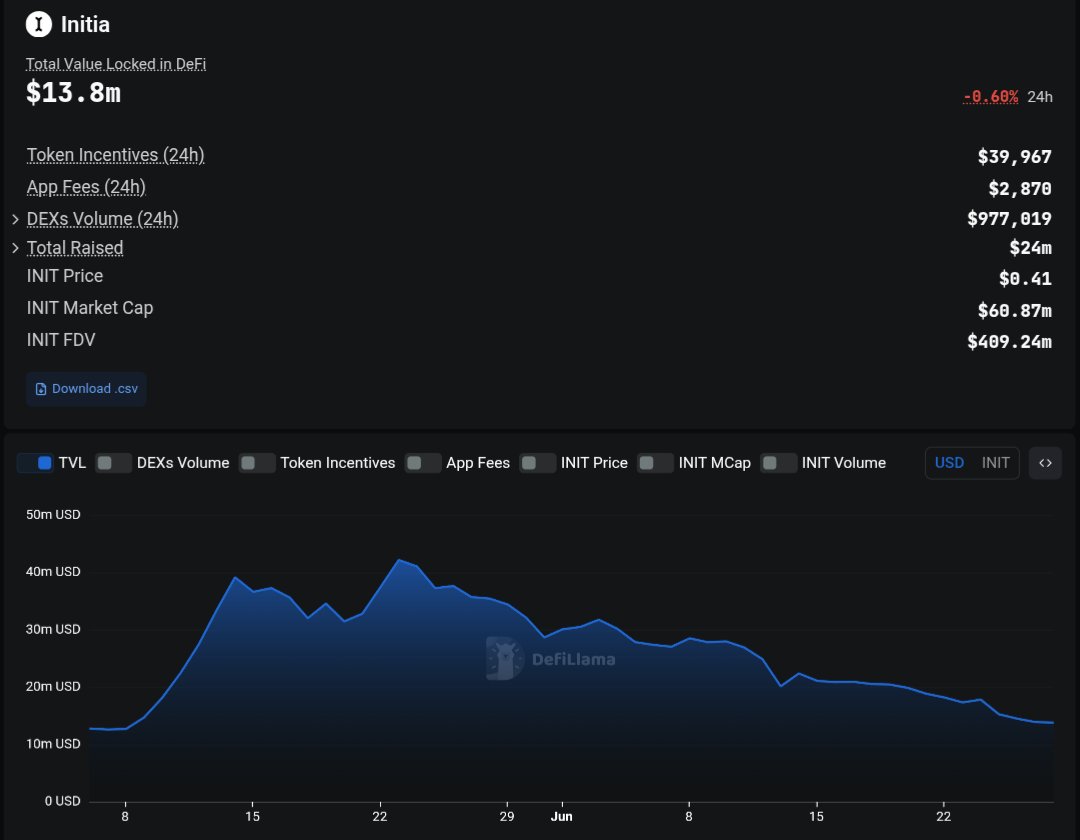Click the $2,870 app fees value
This screenshot has height=840, width=1080.
[1020, 189]
